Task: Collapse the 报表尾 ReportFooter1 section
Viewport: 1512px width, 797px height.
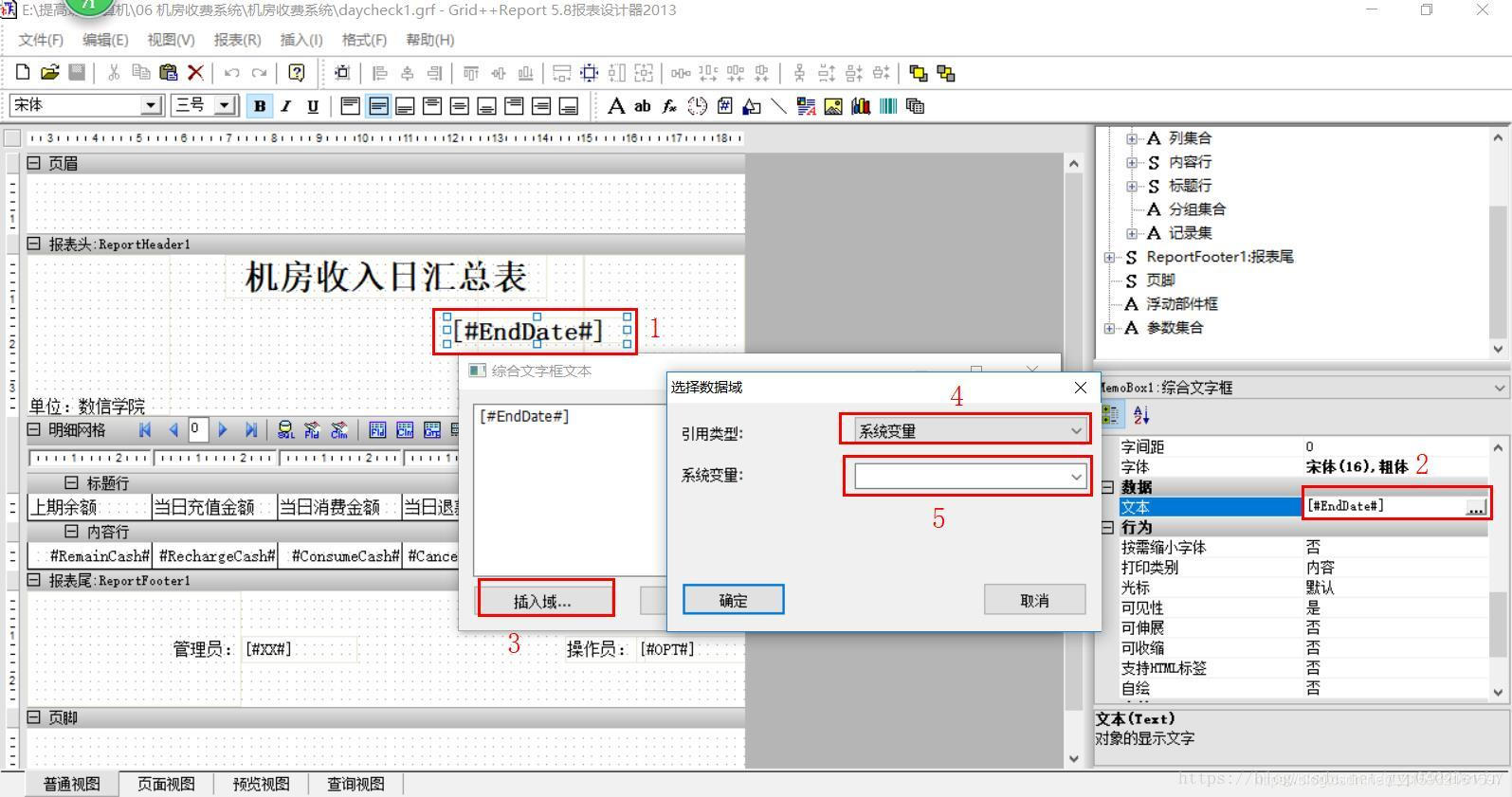Action: (x=34, y=580)
